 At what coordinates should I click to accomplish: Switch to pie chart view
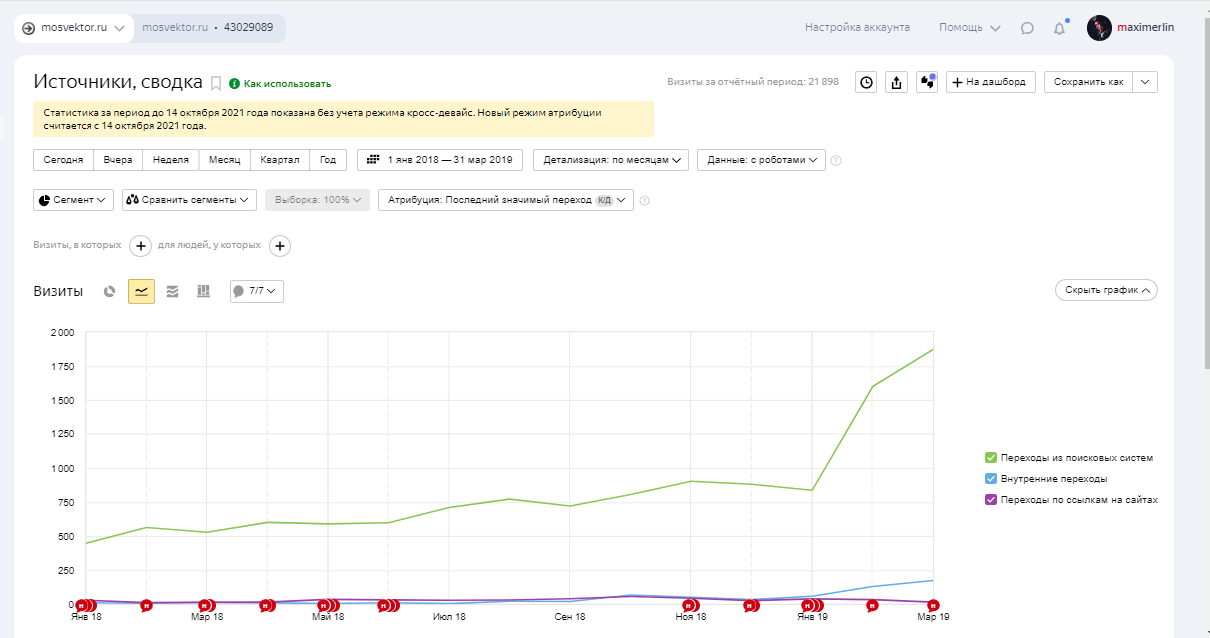[x=110, y=291]
